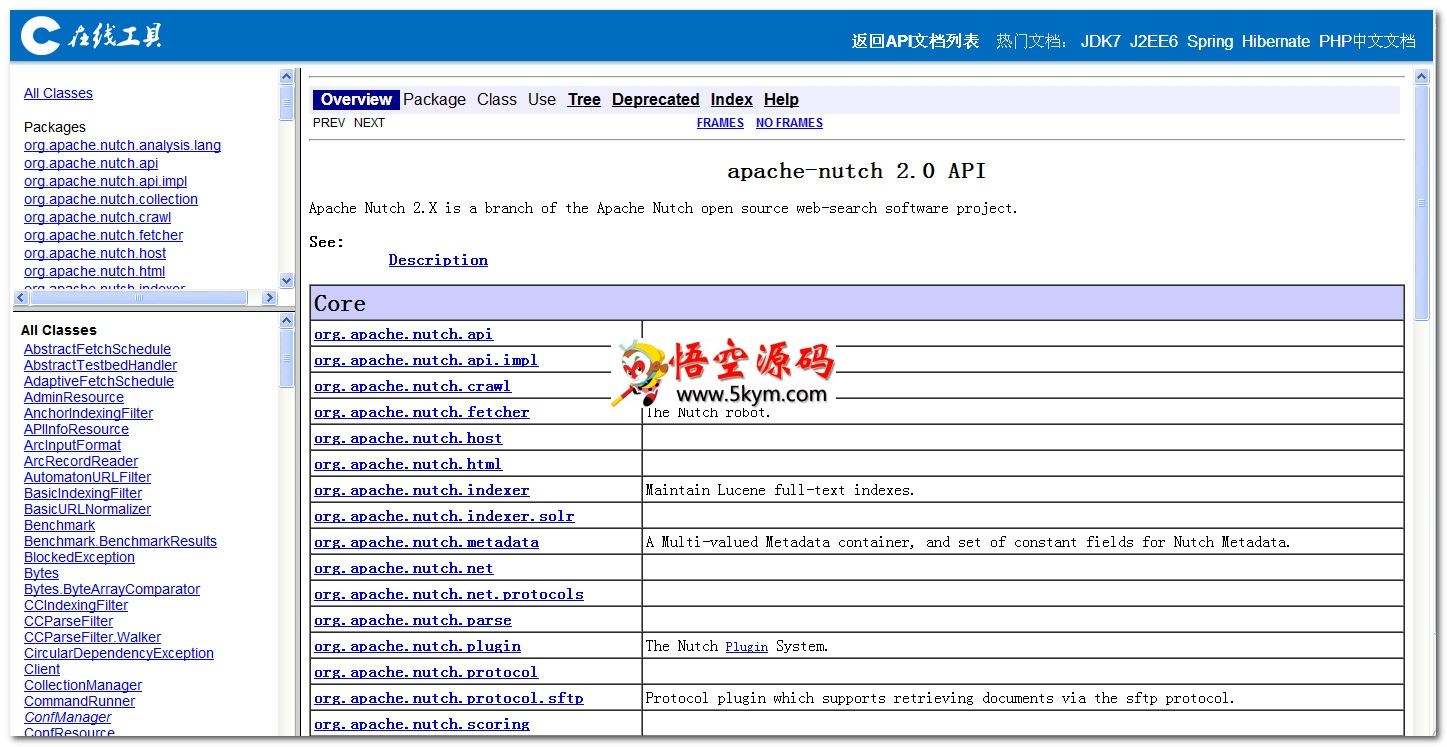The width and height of the screenshot is (1447, 747).
Task: Click up arrow of main frame scrollbar
Action: click(x=1421, y=76)
